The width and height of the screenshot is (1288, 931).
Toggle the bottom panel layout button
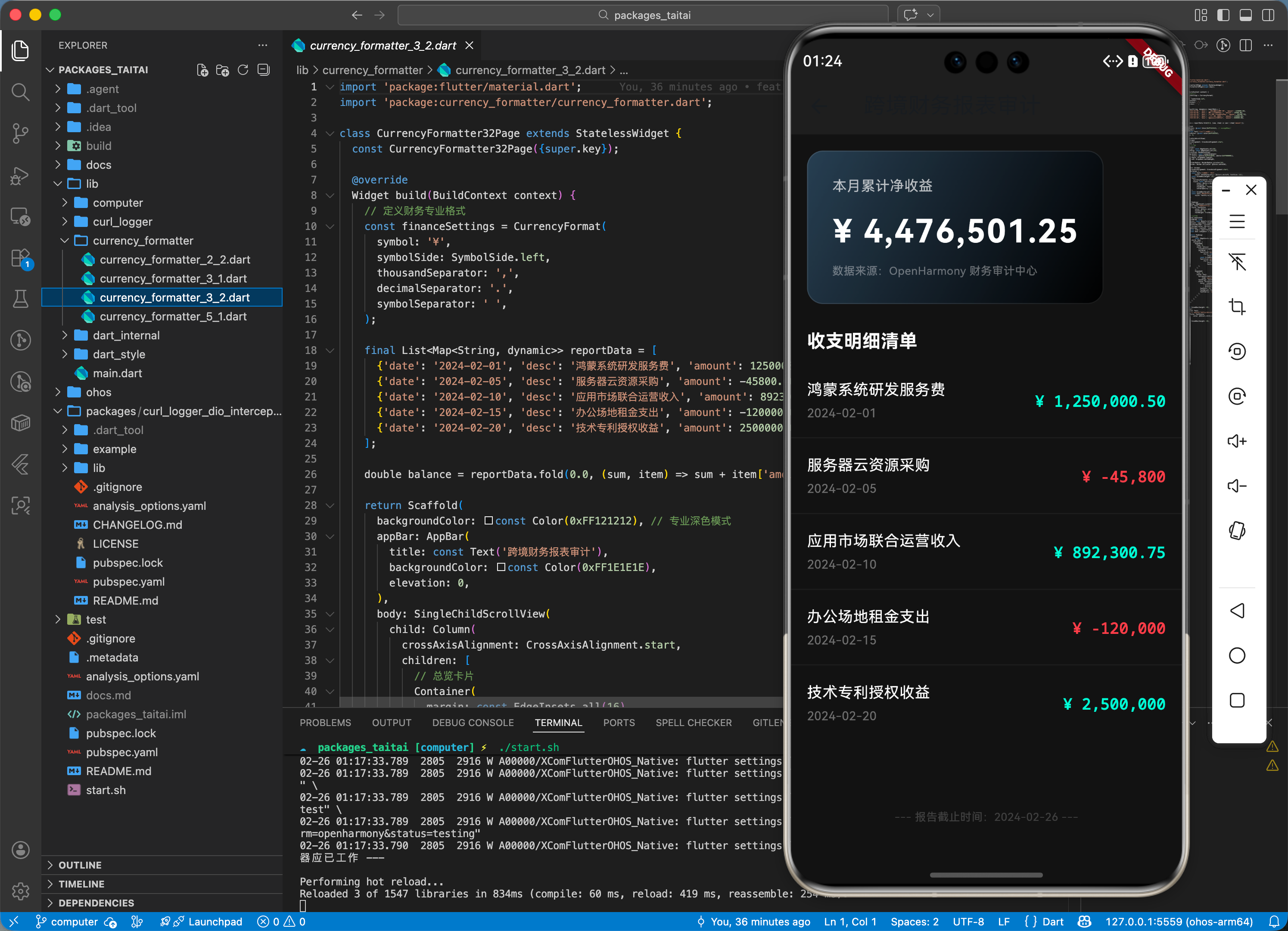1245,16
